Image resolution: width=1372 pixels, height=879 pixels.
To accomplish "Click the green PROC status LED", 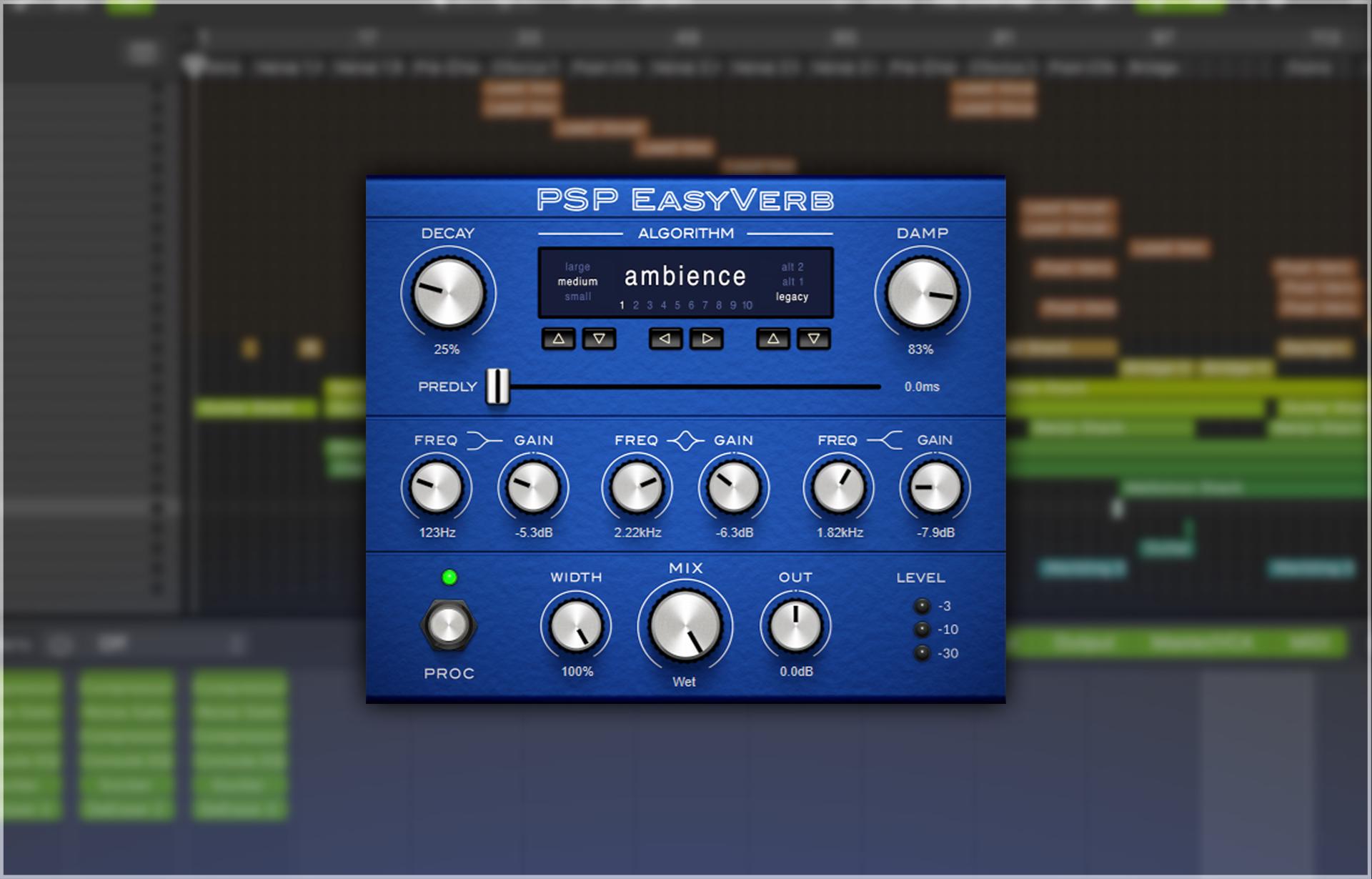I will pos(449,577).
